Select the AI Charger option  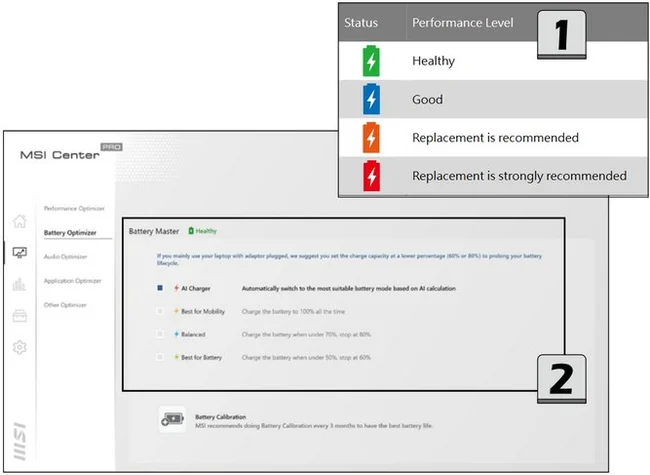click(x=160, y=288)
